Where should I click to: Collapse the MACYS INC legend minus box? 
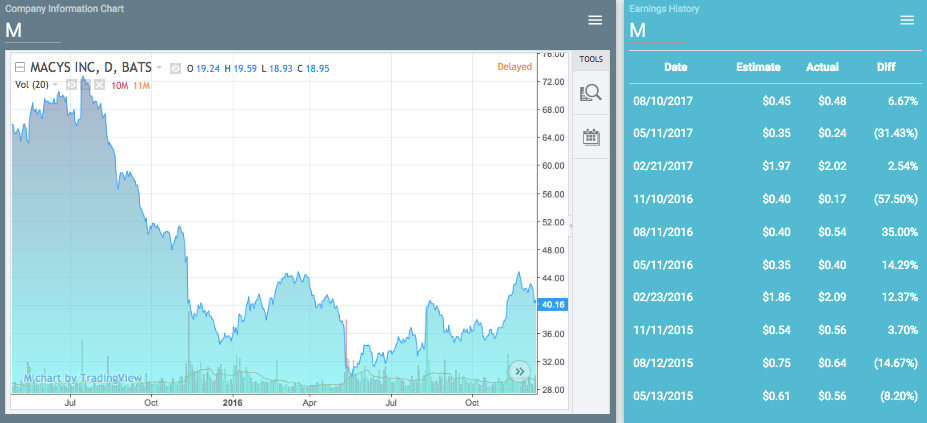(20, 67)
